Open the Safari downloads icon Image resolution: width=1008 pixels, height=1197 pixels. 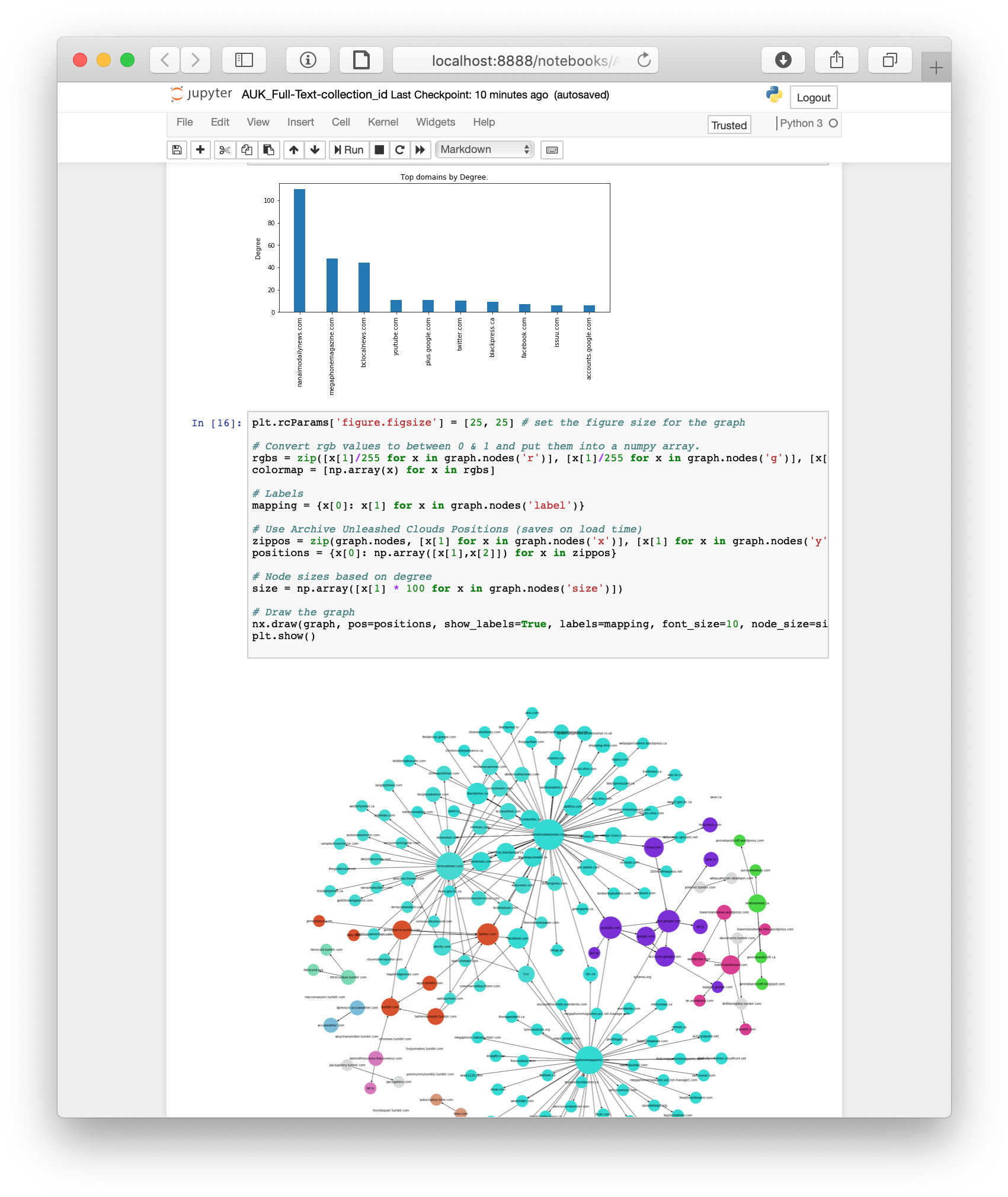point(783,60)
